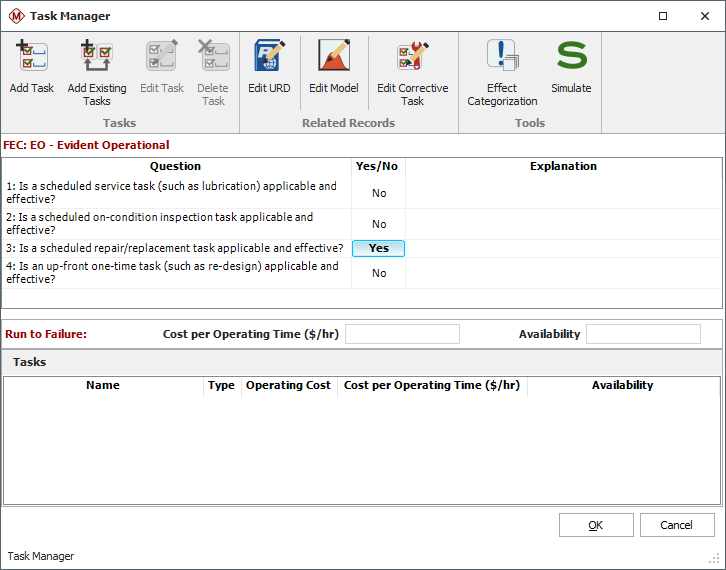Click the Cost per Operating Time field
The width and height of the screenshot is (726, 570).
pos(402,334)
